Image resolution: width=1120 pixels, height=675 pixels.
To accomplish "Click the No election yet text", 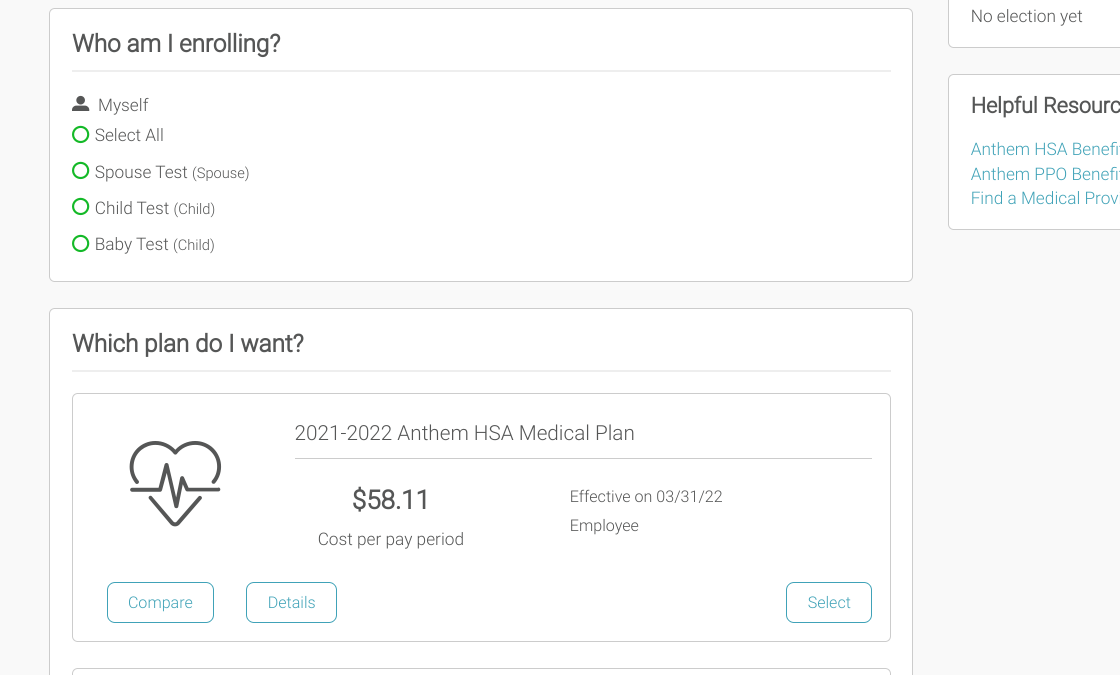I will pyautogui.click(x=1026, y=16).
